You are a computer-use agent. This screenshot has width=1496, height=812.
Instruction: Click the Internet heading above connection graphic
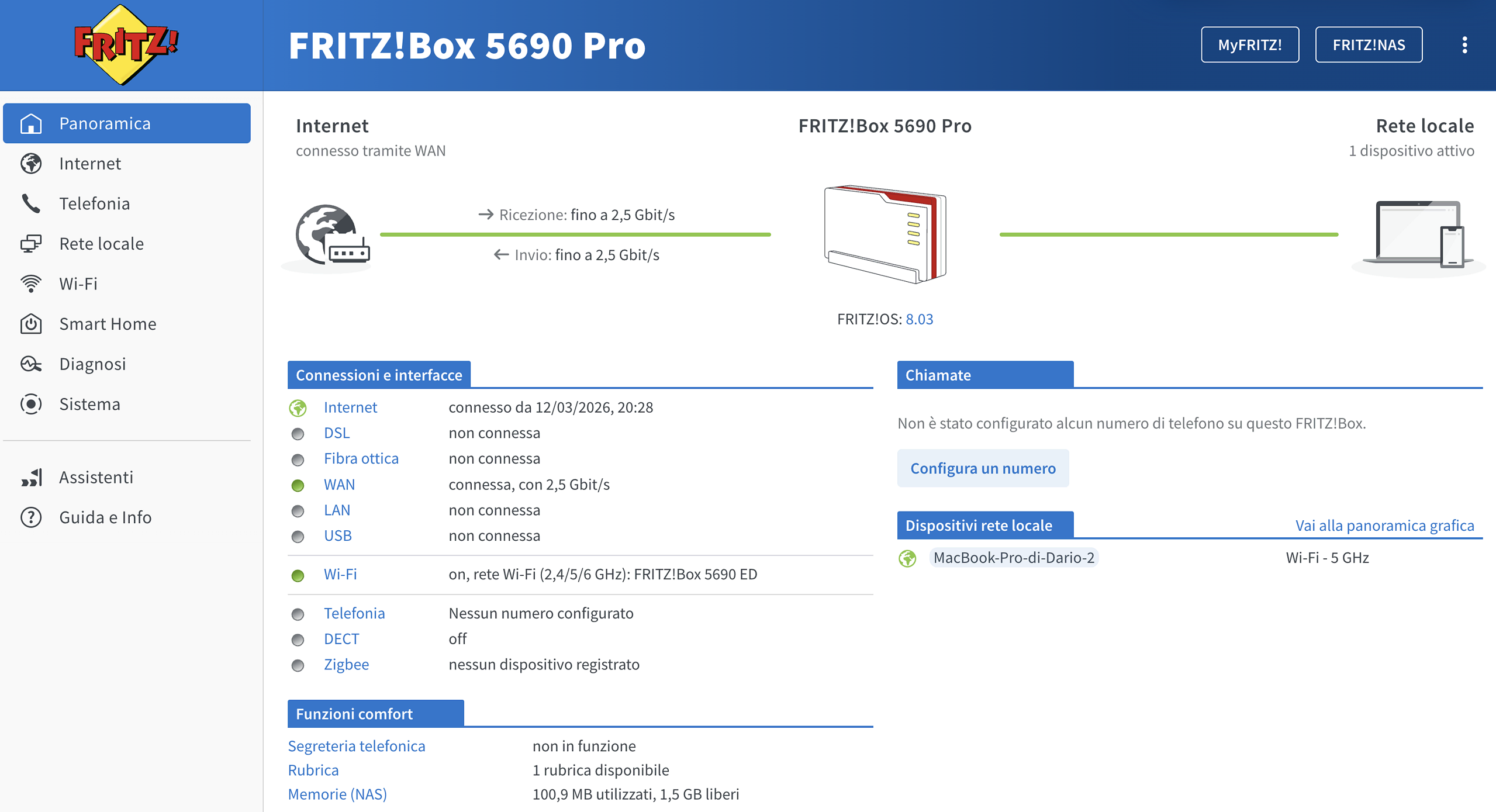coord(332,126)
